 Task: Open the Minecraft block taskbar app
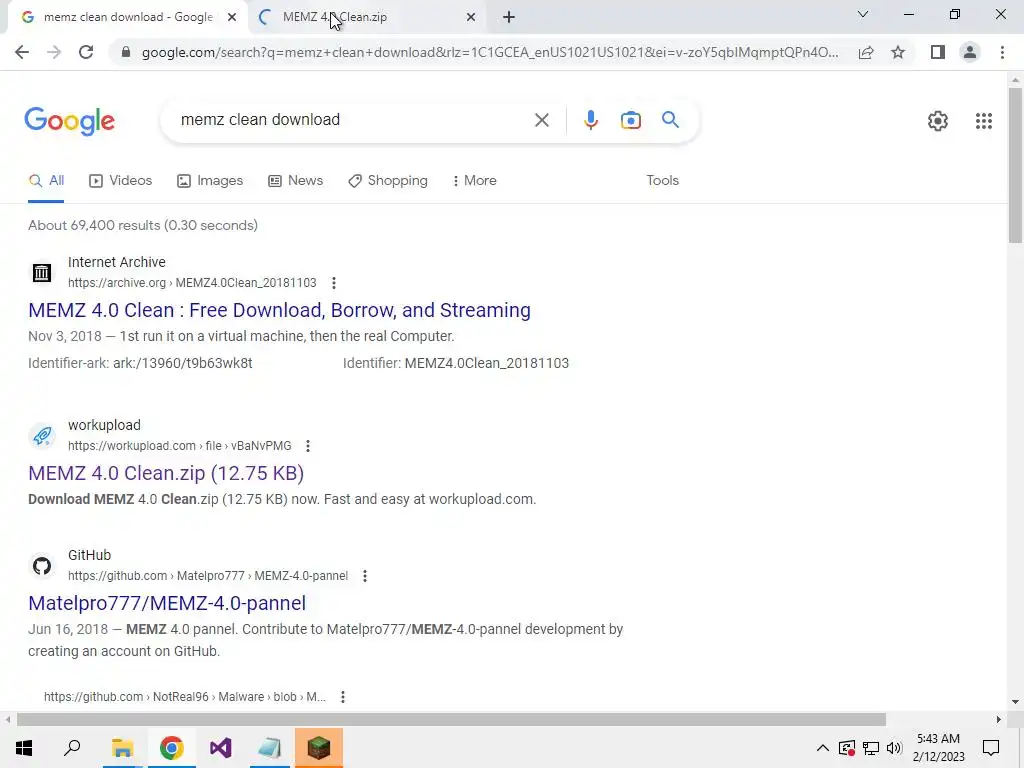(x=319, y=748)
